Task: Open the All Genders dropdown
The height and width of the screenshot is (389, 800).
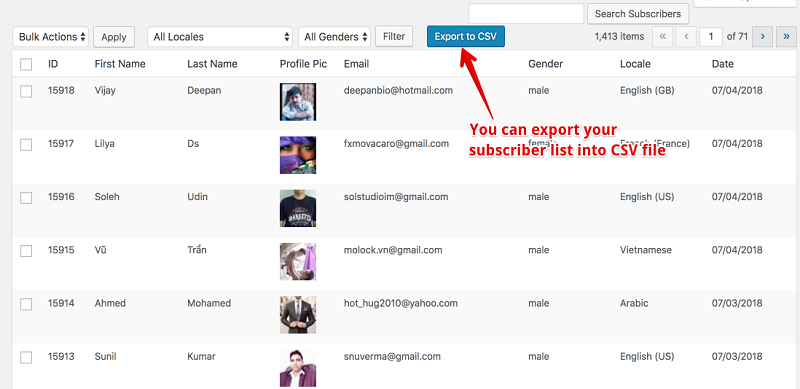Action: coord(335,37)
